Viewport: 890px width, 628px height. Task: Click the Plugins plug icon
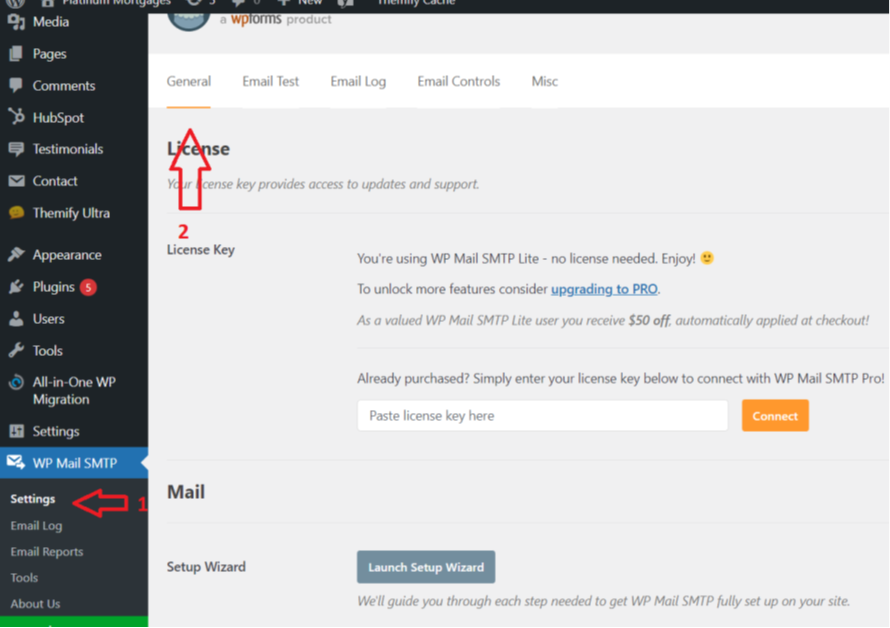pos(16,287)
